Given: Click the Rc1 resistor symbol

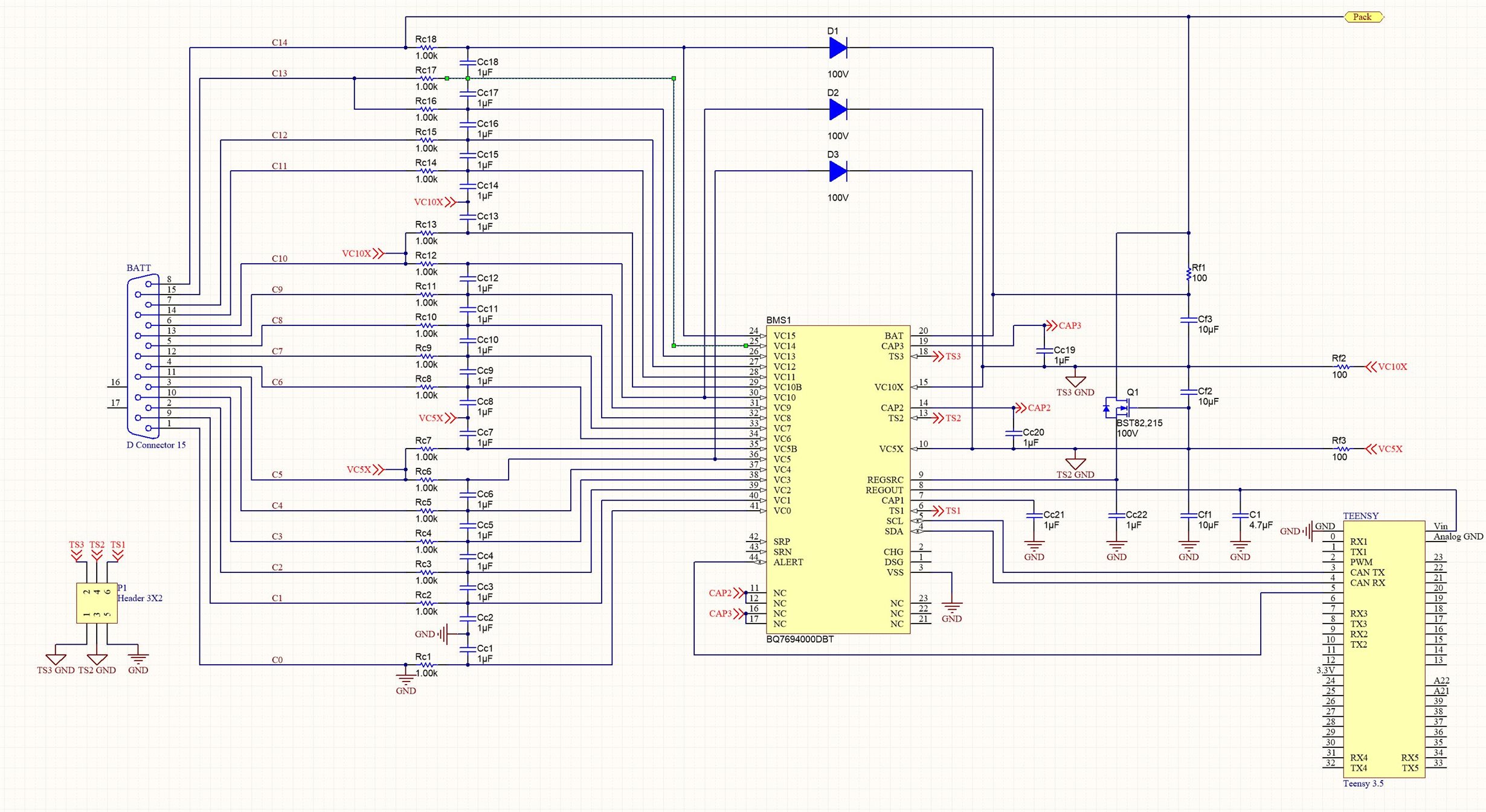Looking at the screenshot, I should [x=426, y=665].
